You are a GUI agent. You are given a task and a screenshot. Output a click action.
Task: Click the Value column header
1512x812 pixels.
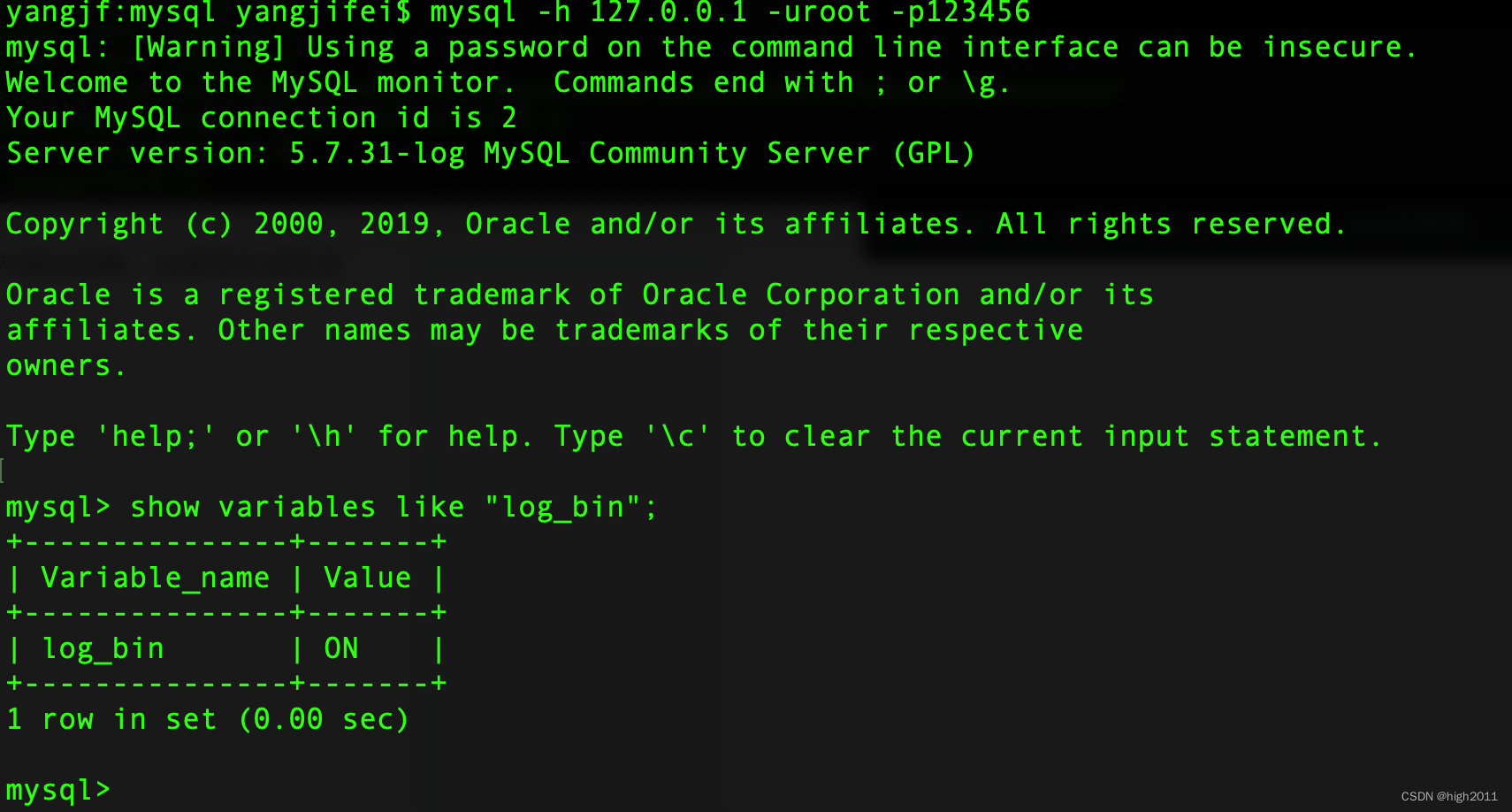coord(367,577)
